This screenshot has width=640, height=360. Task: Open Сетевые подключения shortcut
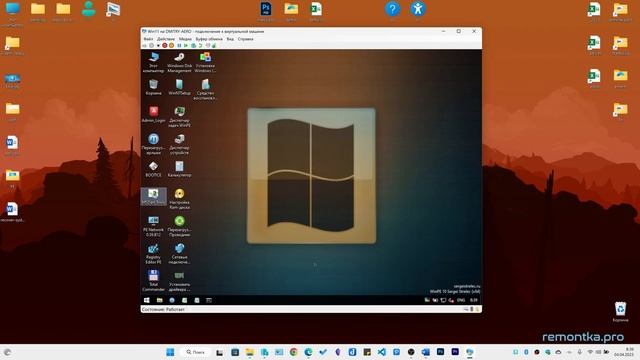pyautogui.click(x=179, y=253)
